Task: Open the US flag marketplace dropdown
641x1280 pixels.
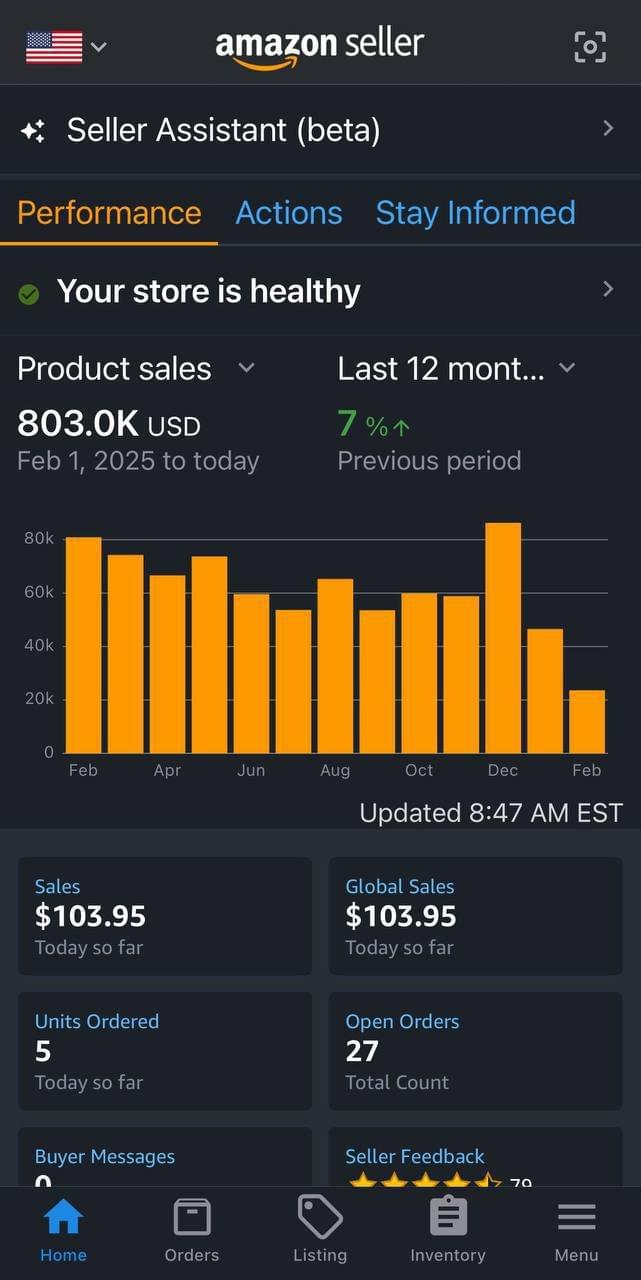Action: coord(66,46)
